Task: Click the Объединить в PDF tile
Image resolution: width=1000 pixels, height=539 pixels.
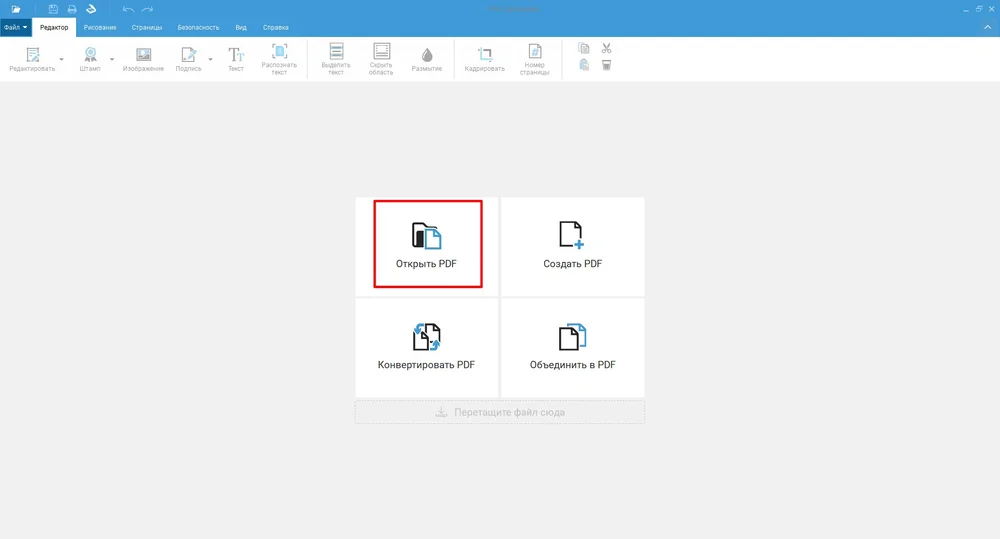Action: point(573,348)
